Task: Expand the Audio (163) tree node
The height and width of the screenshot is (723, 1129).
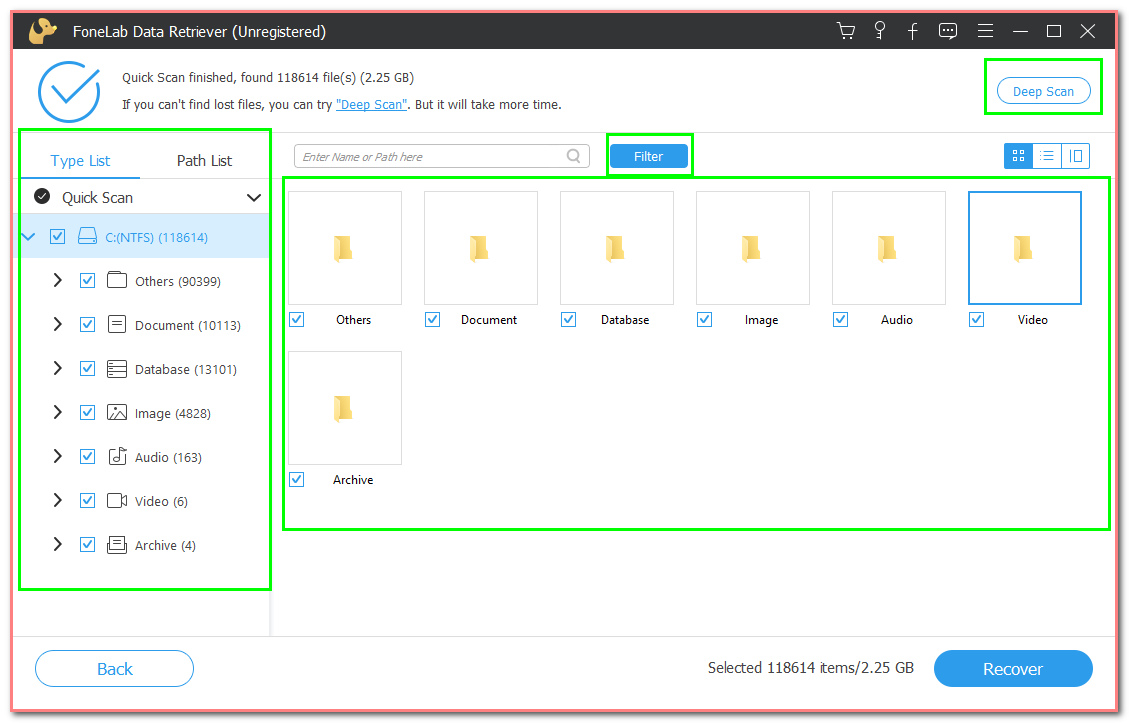Action: 58,457
